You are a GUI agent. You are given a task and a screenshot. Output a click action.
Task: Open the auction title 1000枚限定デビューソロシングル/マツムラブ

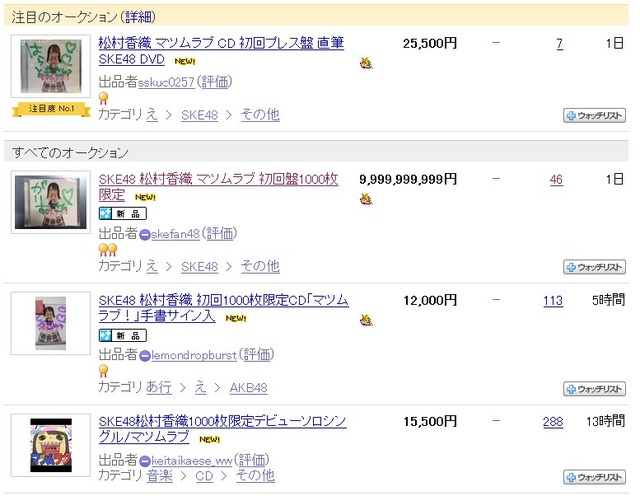(x=222, y=429)
